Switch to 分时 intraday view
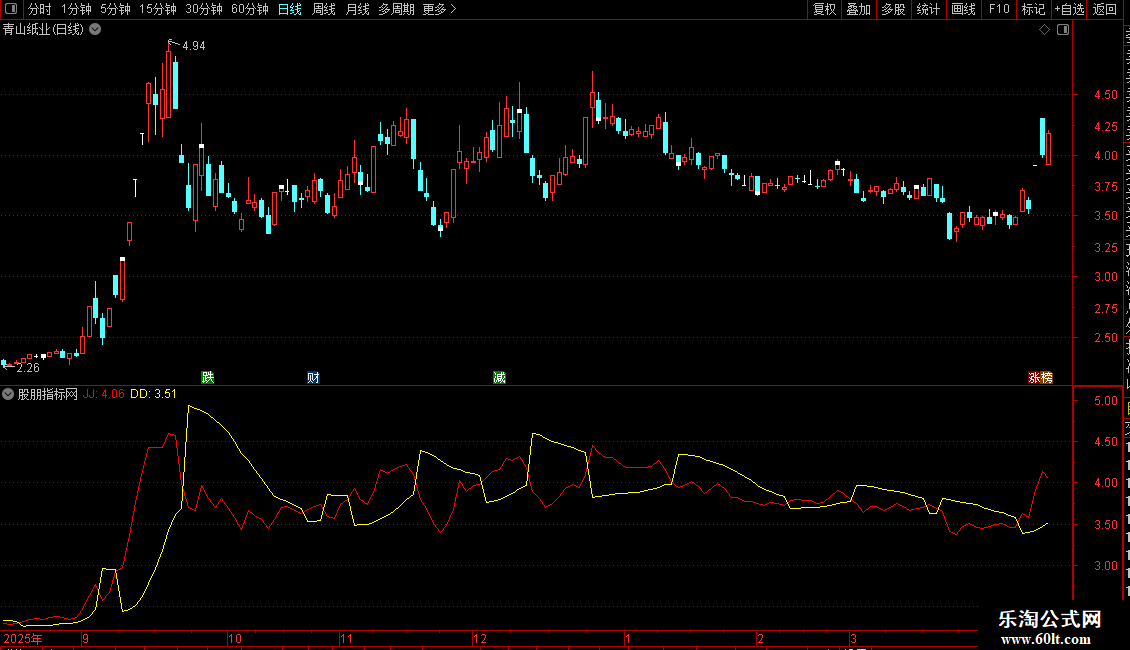Screen dimensions: 1130x650 click(40, 9)
